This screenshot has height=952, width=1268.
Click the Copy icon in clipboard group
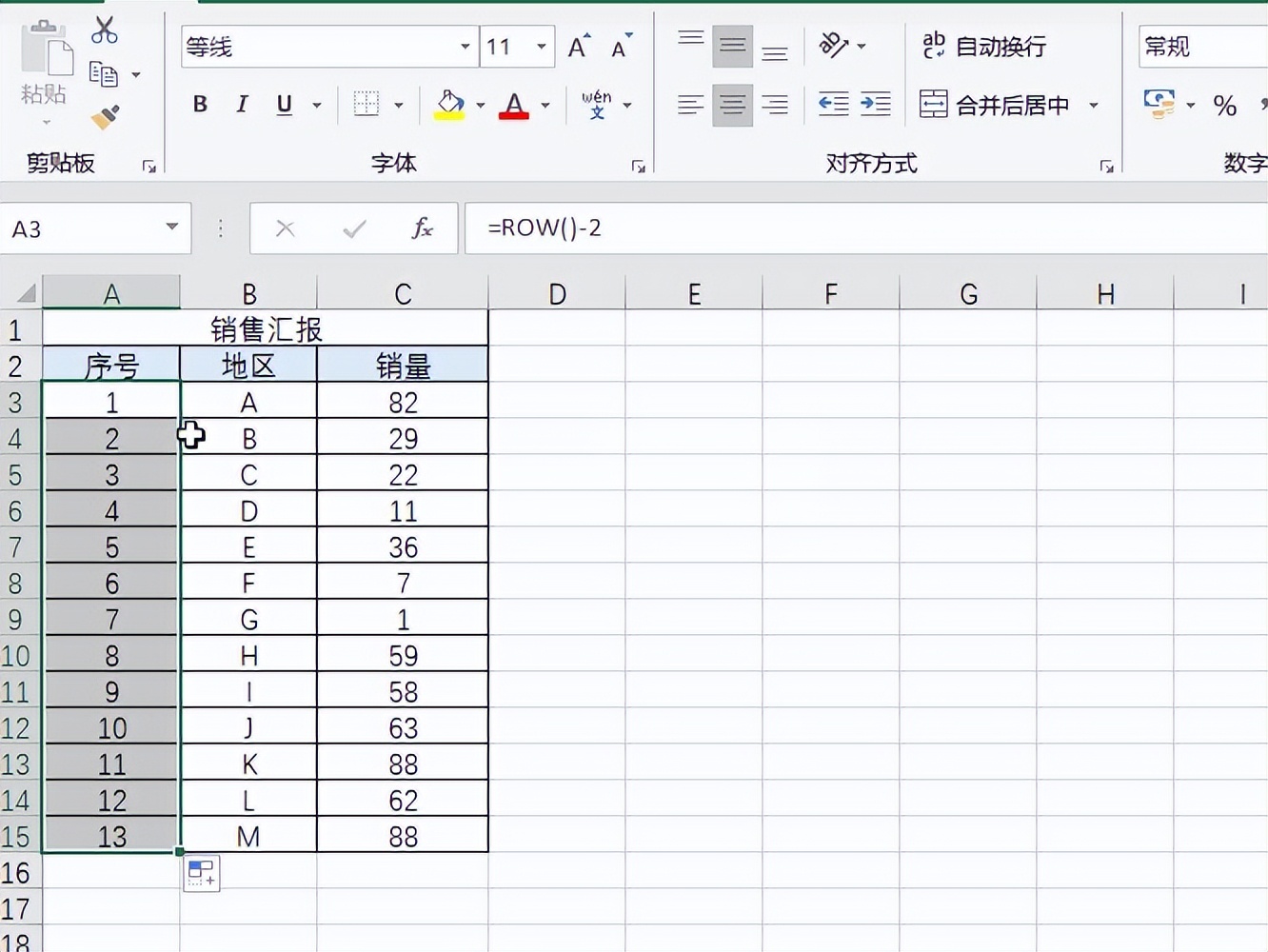coord(103,73)
